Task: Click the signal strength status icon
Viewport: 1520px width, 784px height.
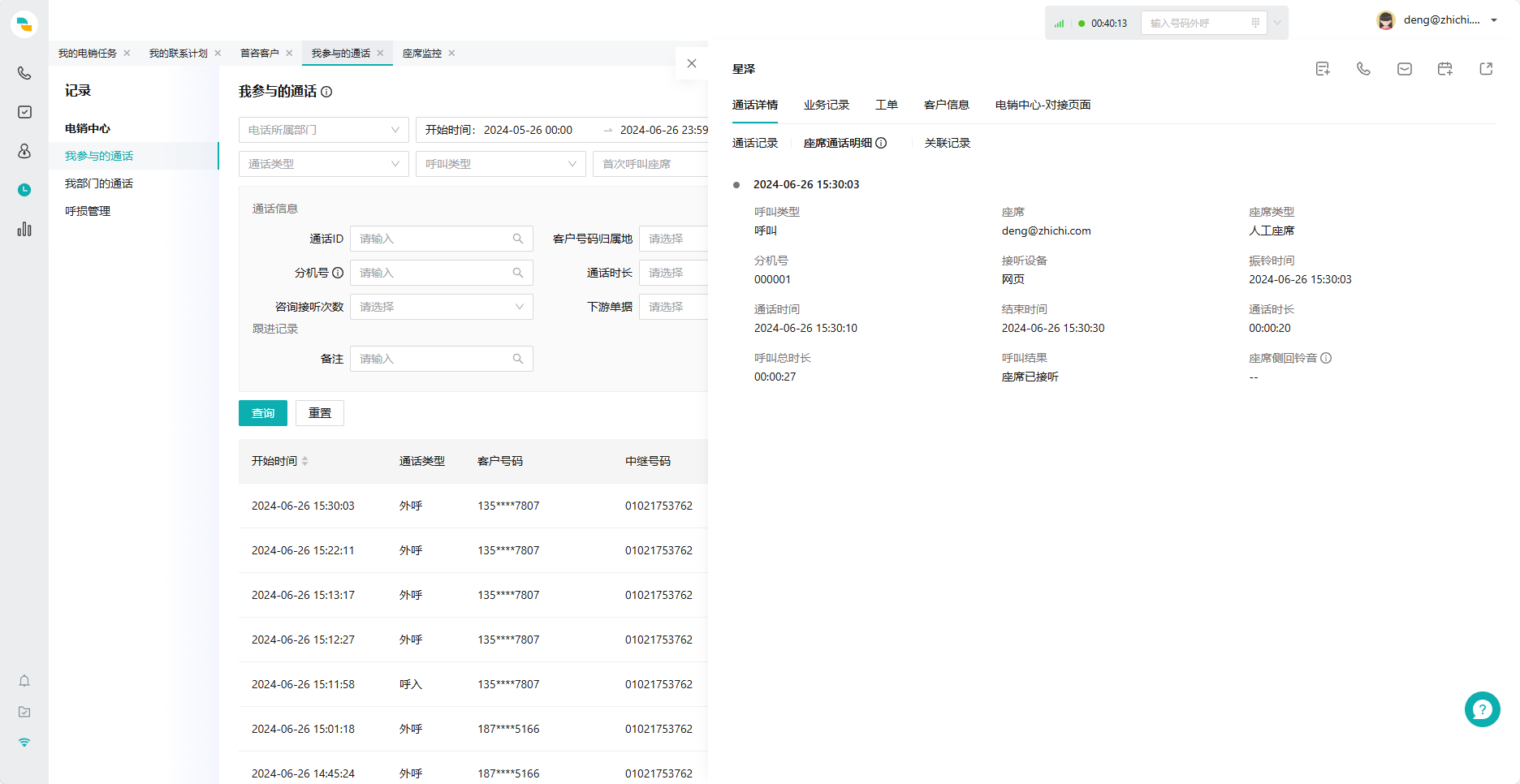Action: point(1059,24)
